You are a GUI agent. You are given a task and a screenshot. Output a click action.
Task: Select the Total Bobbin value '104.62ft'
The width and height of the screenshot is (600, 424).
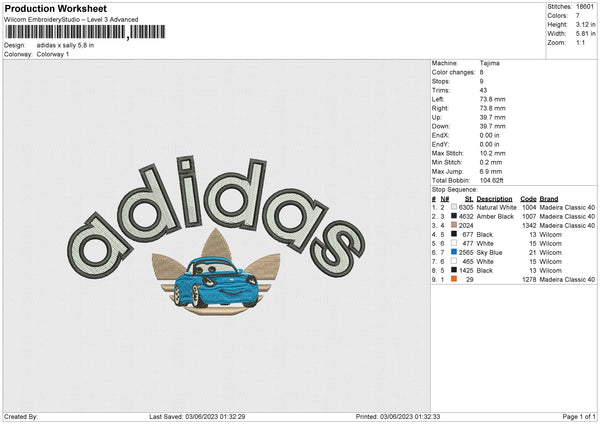point(491,180)
